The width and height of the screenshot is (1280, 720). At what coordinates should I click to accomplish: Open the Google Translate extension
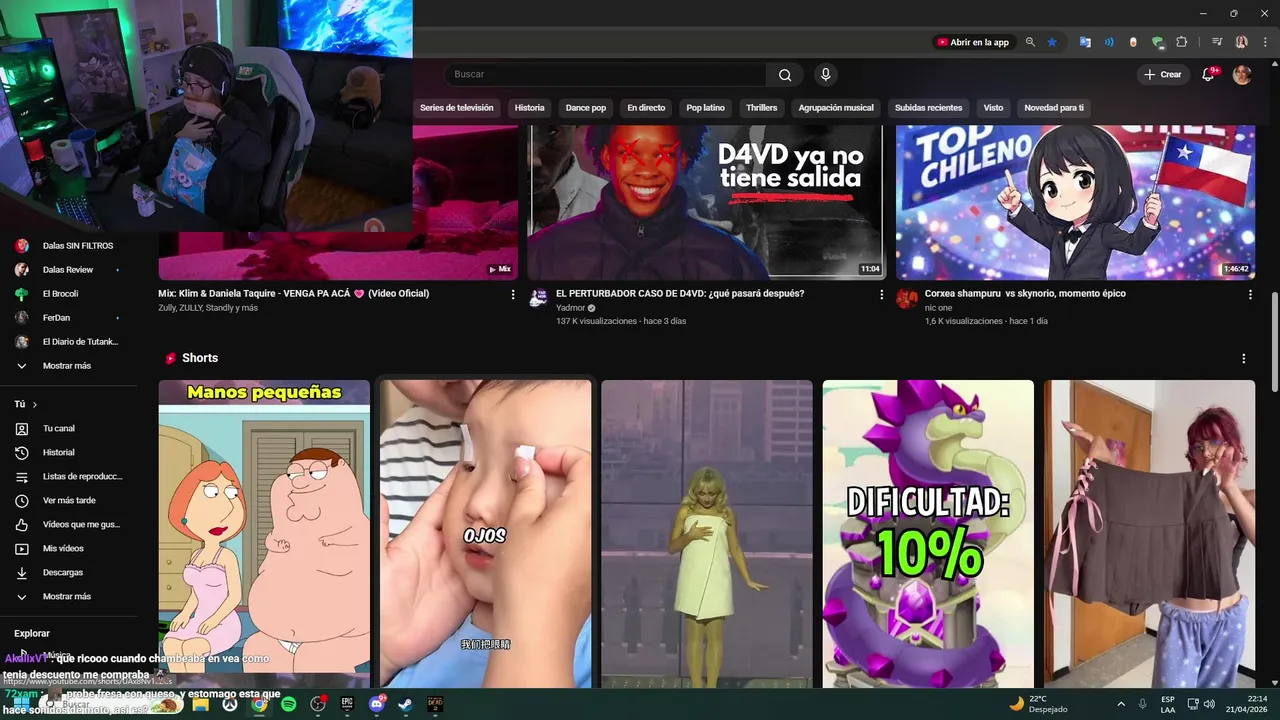pos(1085,42)
